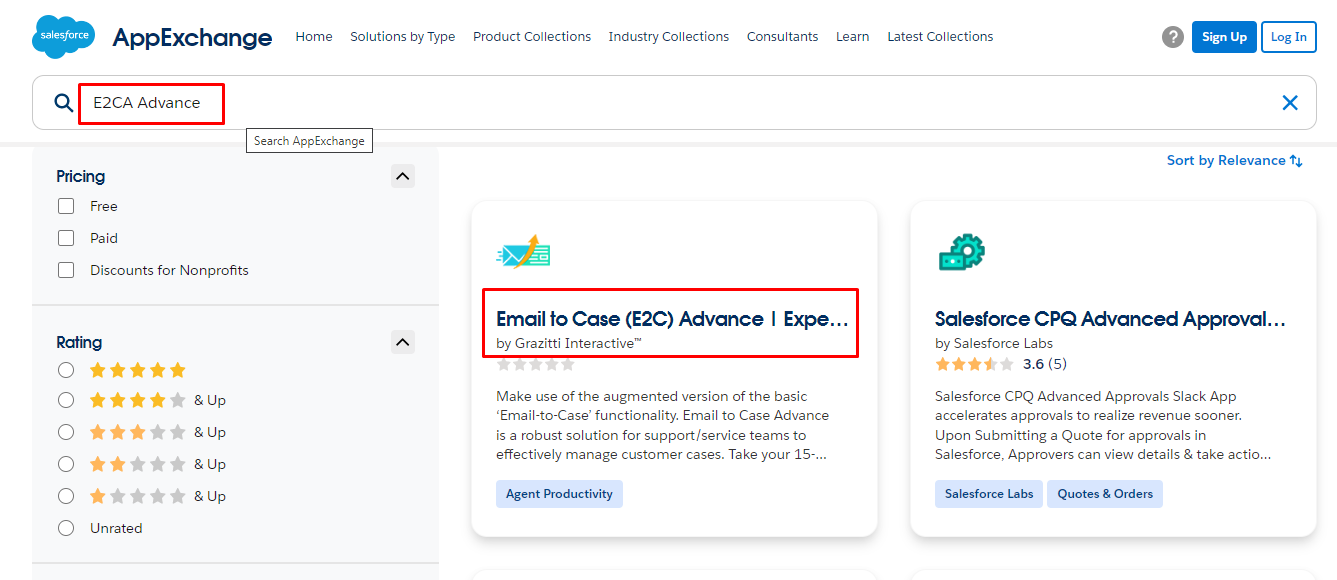The width and height of the screenshot is (1337, 580).
Task: Clear the search with the X icon
Action: pos(1290,102)
